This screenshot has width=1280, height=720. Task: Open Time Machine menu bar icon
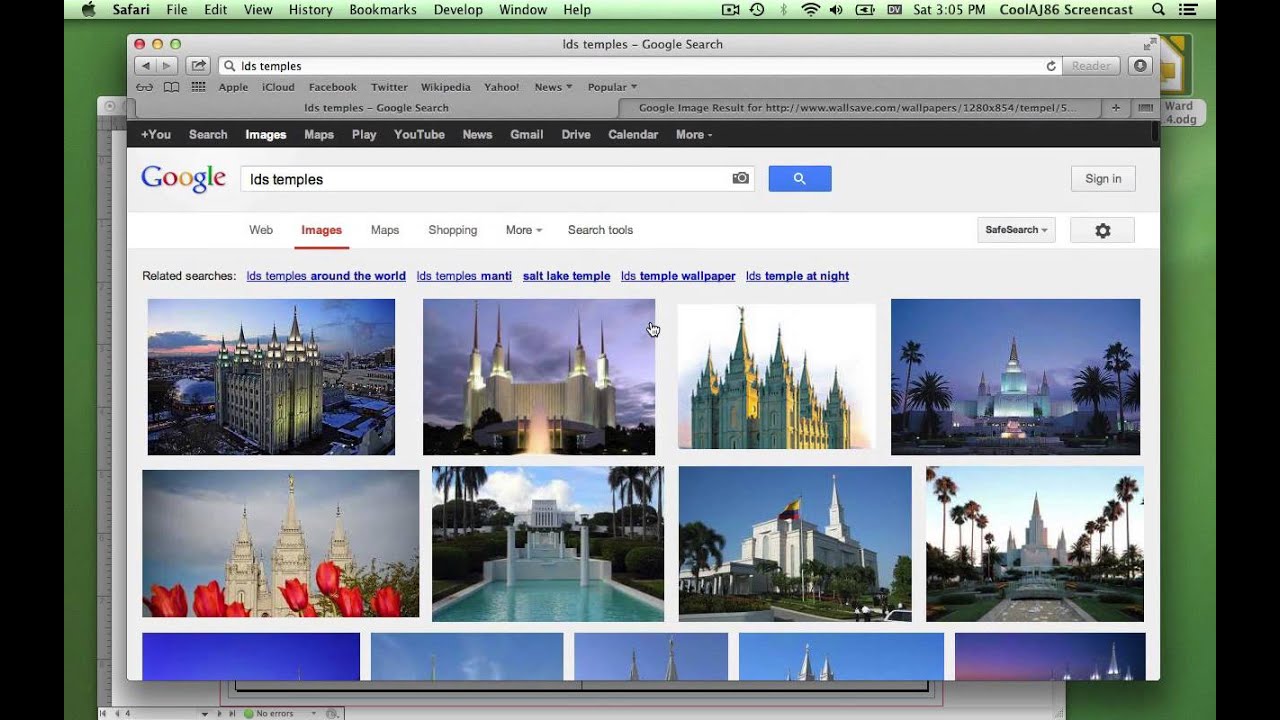coord(757,9)
